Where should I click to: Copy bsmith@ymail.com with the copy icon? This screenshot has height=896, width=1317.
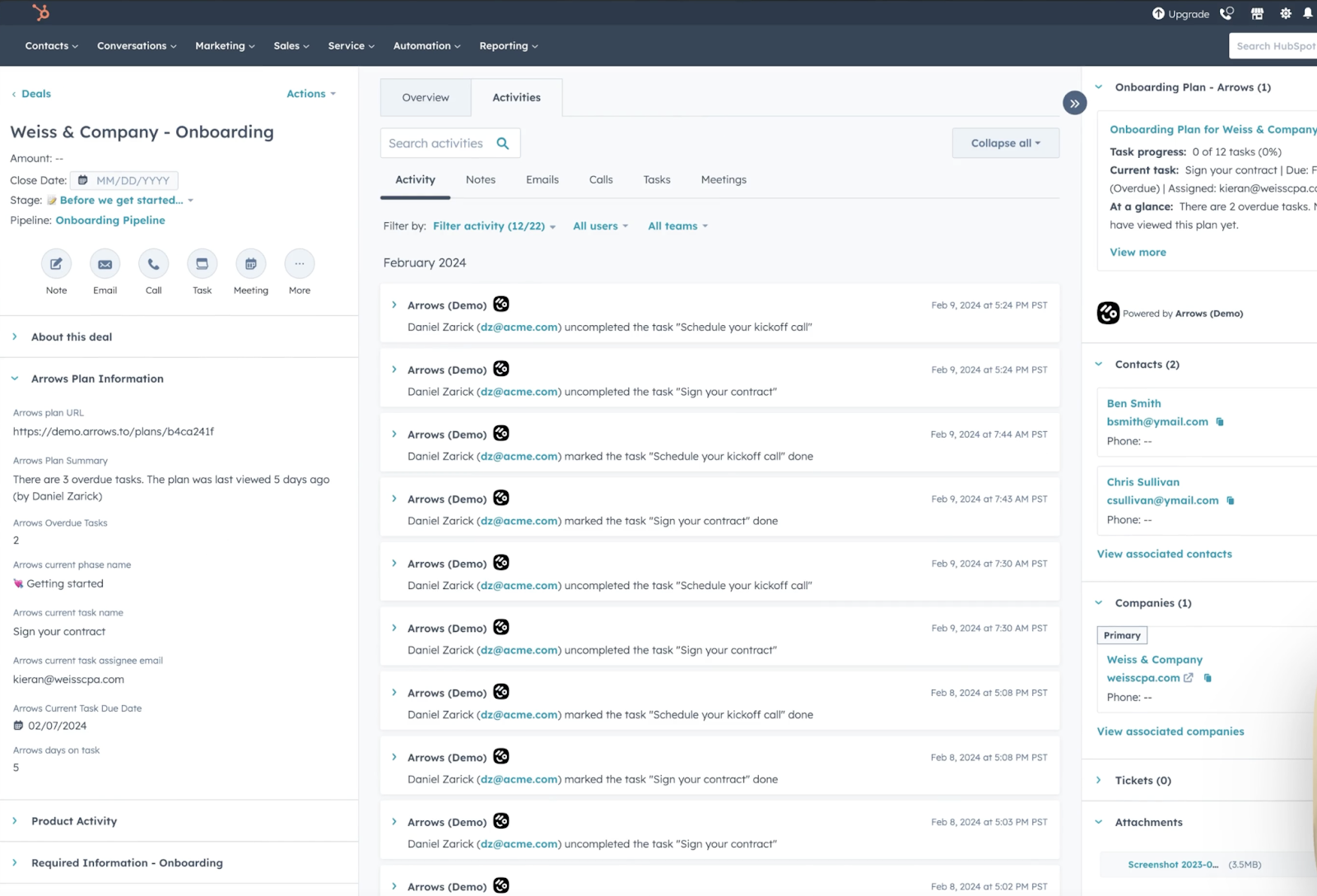[1220, 422]
